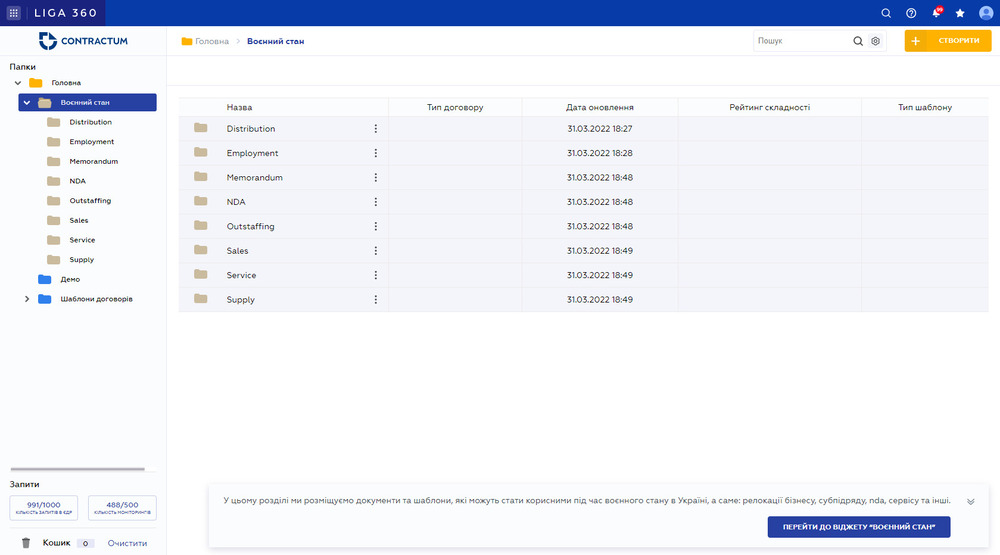Click the LIGA 360 title in top bar
The image size is (1000, 555).
point(66,13)
